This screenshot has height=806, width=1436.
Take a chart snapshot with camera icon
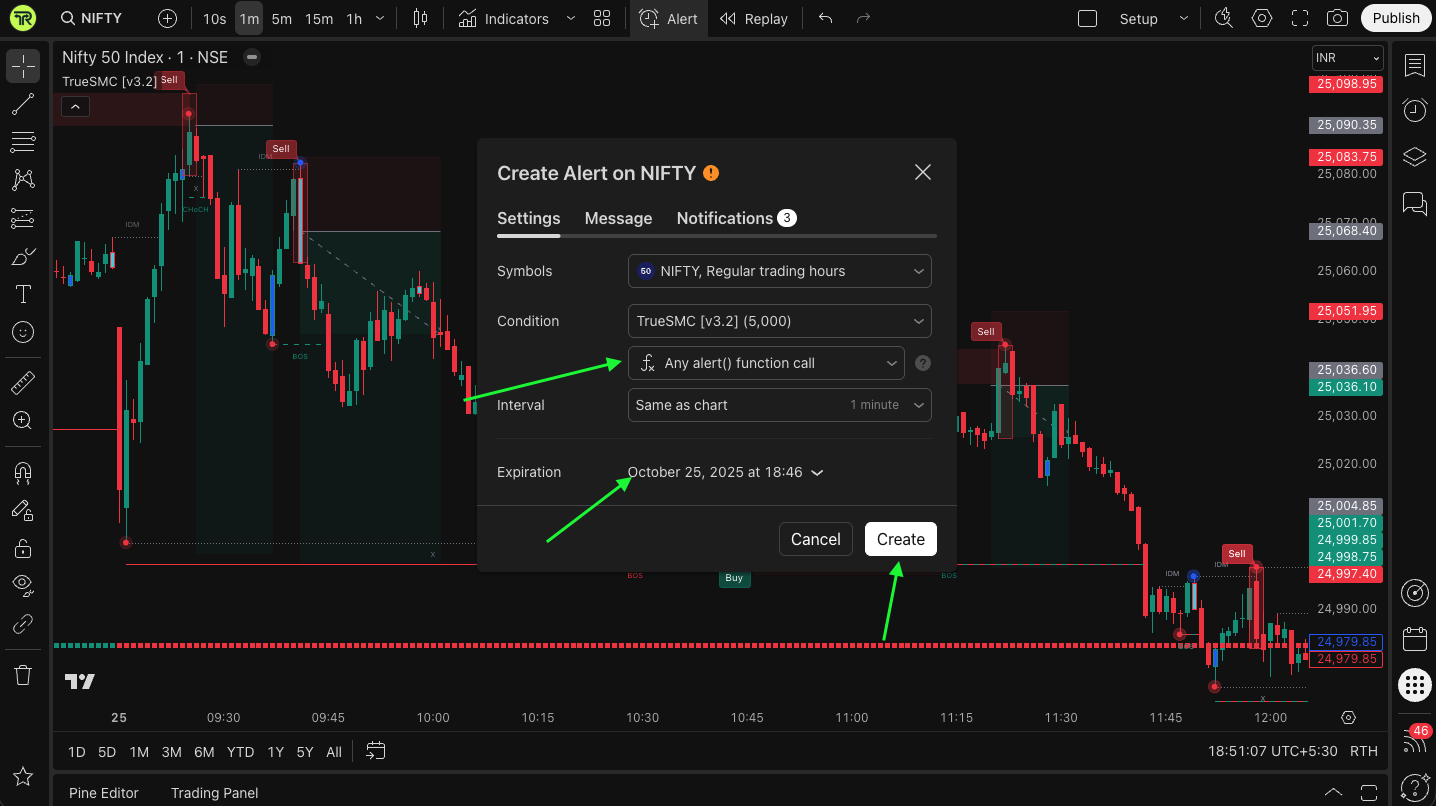[x=1336, y=18]
